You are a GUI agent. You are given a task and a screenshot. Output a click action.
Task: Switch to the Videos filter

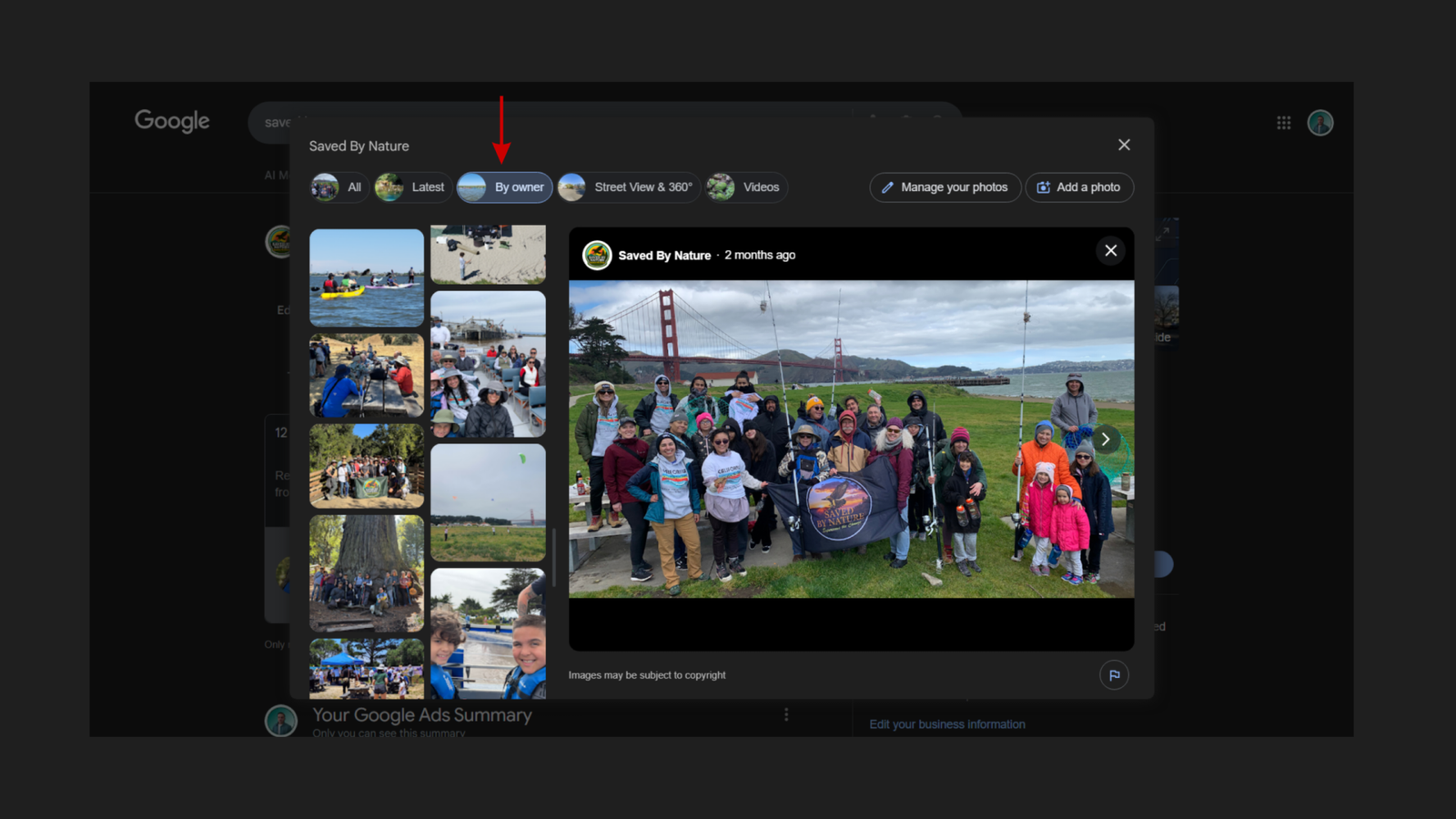746,187
